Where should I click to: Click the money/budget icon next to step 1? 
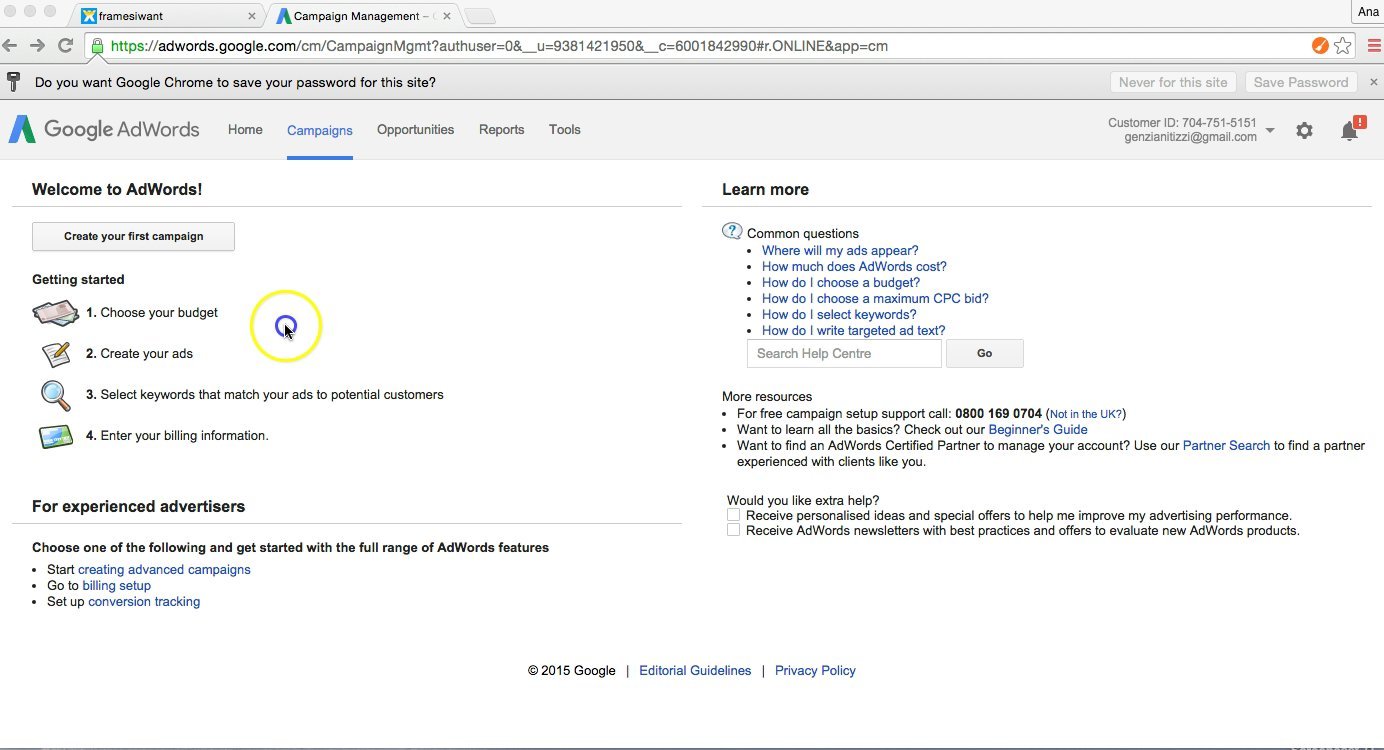[55, 312]
